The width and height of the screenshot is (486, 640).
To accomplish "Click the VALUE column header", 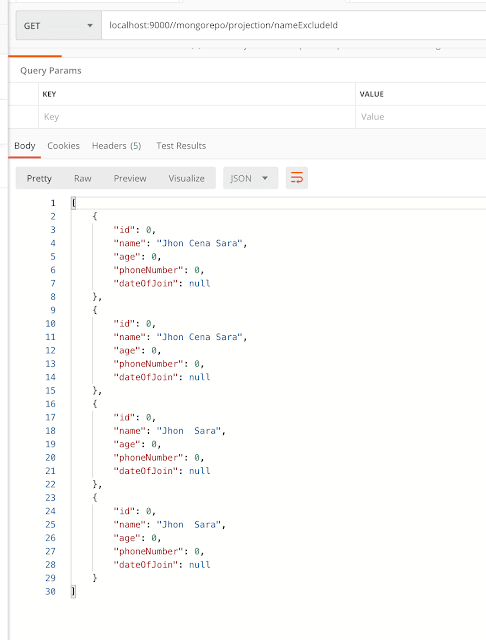I will click(x=371, y=94).
